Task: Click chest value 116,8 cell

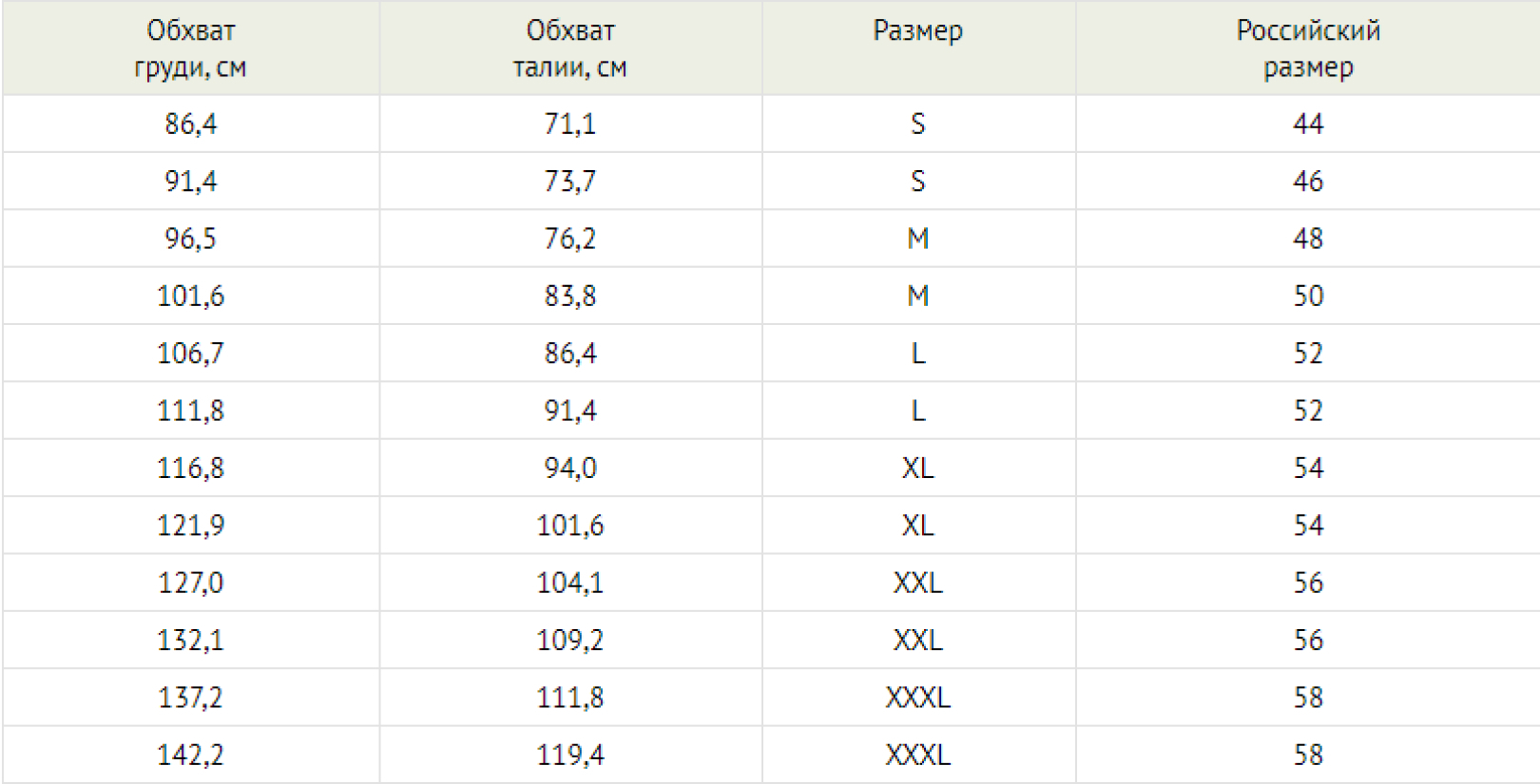Action: point(190,468)
